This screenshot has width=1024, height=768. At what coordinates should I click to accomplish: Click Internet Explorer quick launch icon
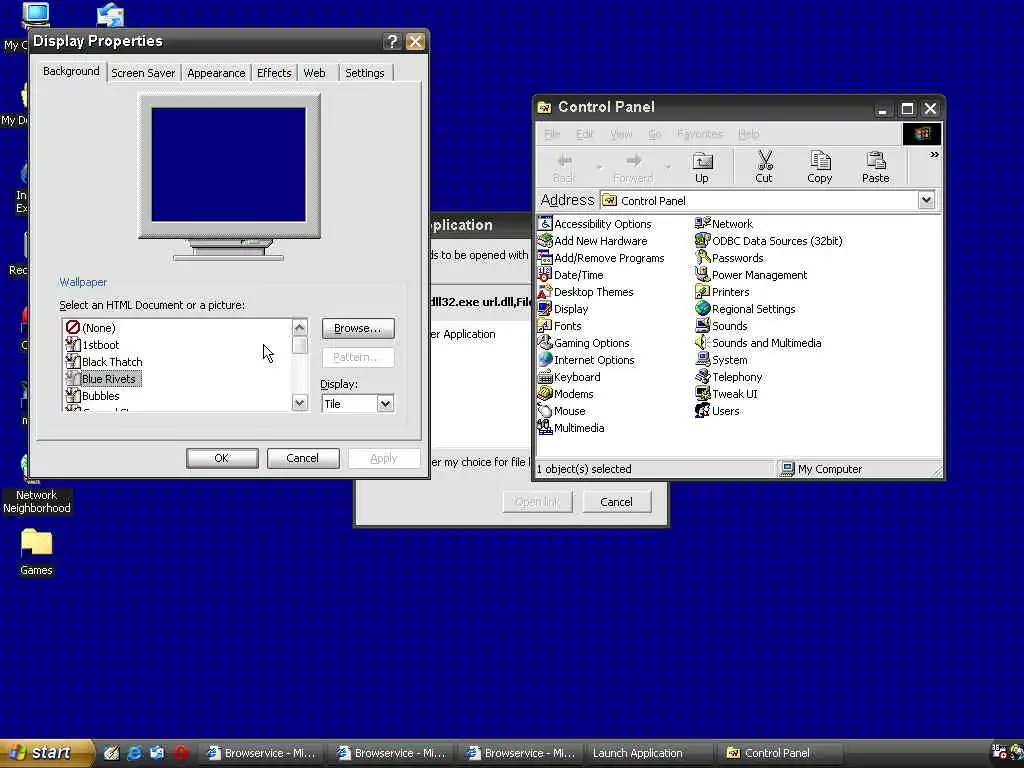[135, 753]
